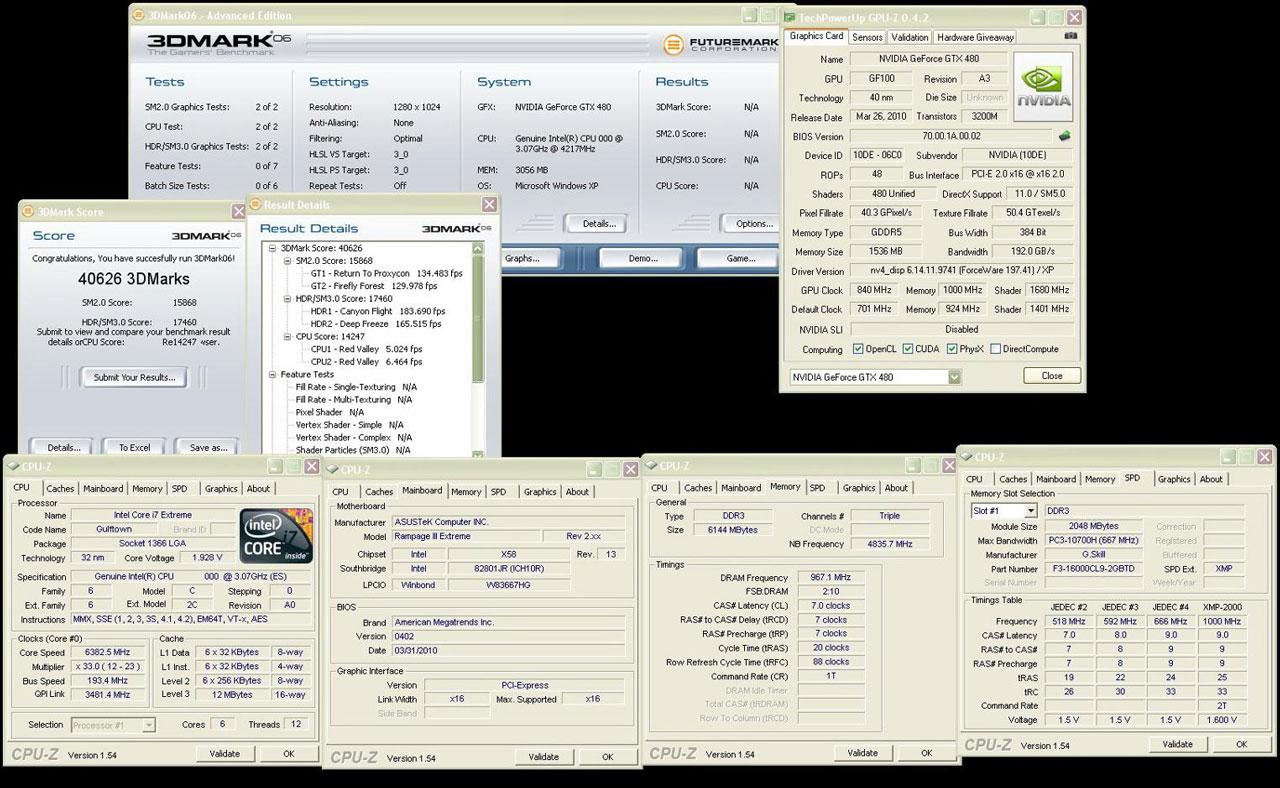Open the GeForce GTX 480 GPU dropdown
Viewport: 1280px width, 788px height.
(954, 377)
